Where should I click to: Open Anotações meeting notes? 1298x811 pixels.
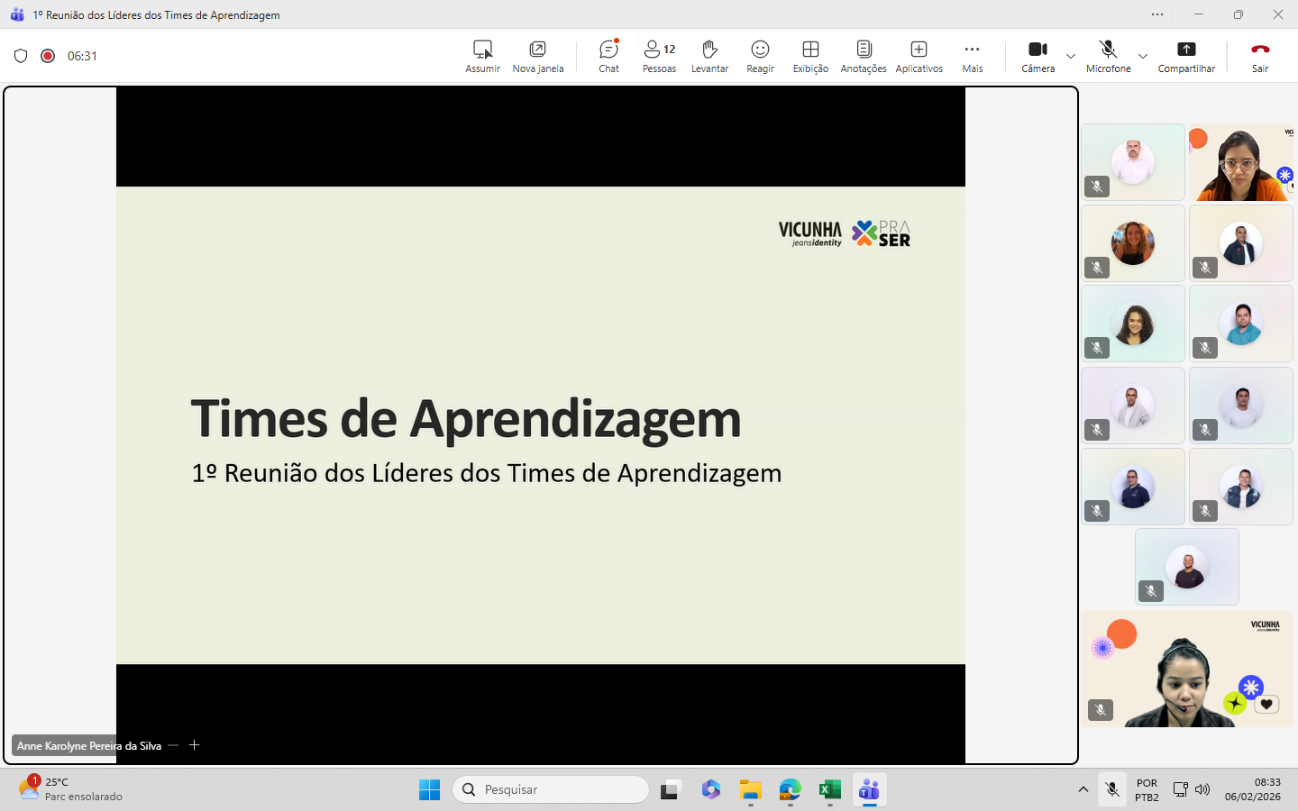863,56
